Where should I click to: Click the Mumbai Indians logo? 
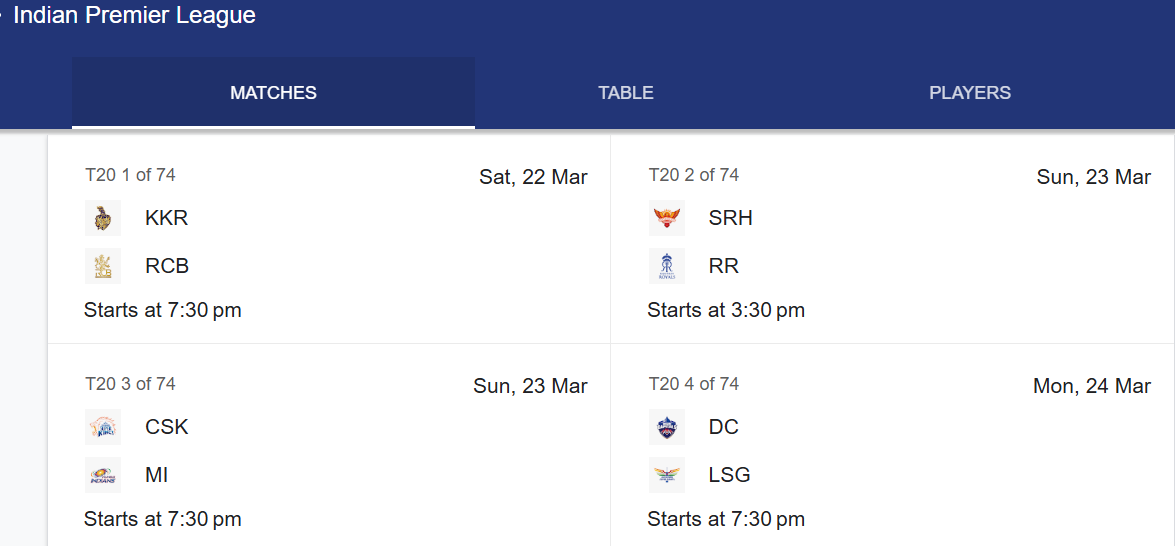click(x=103, y=475)
